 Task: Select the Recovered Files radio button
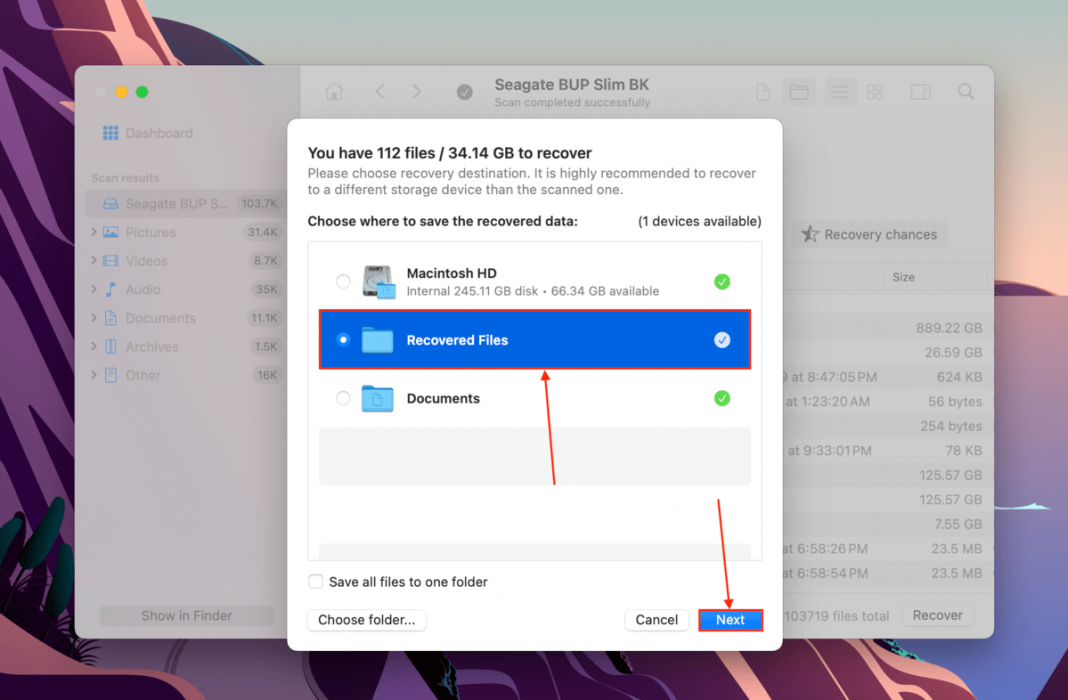pyautogui.click(x=343, y=339)
